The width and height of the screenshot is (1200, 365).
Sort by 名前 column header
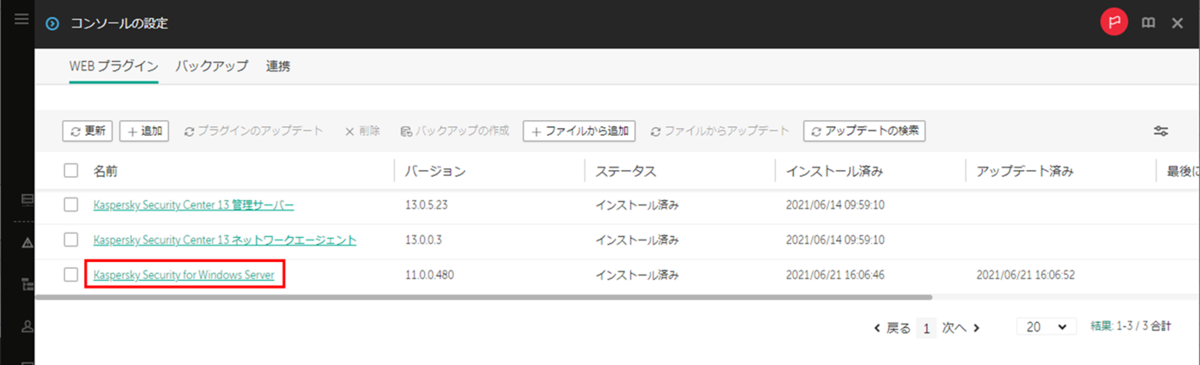point(105,171)
